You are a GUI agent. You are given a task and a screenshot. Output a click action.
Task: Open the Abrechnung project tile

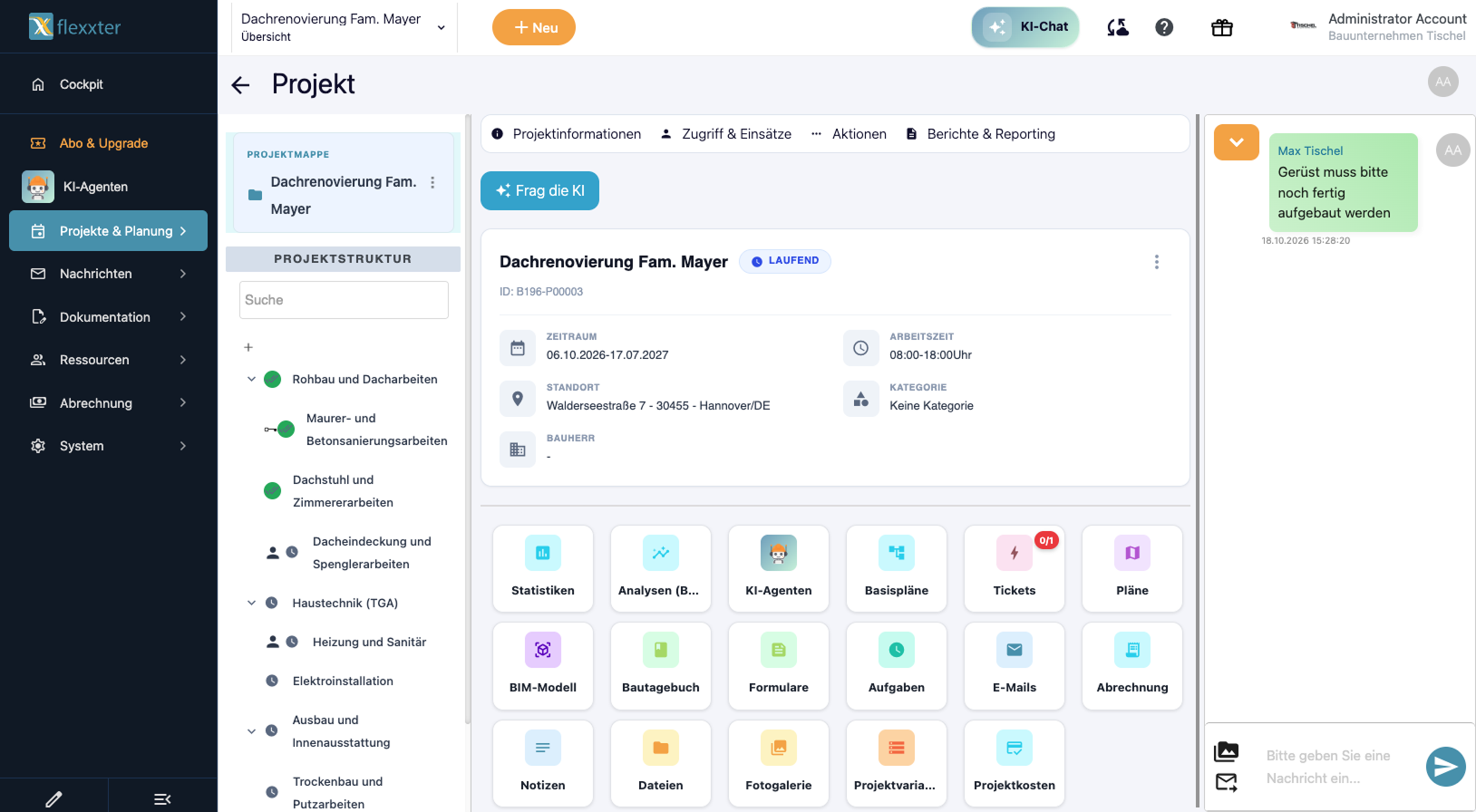pyautogui.click(x=1132, y=665)
